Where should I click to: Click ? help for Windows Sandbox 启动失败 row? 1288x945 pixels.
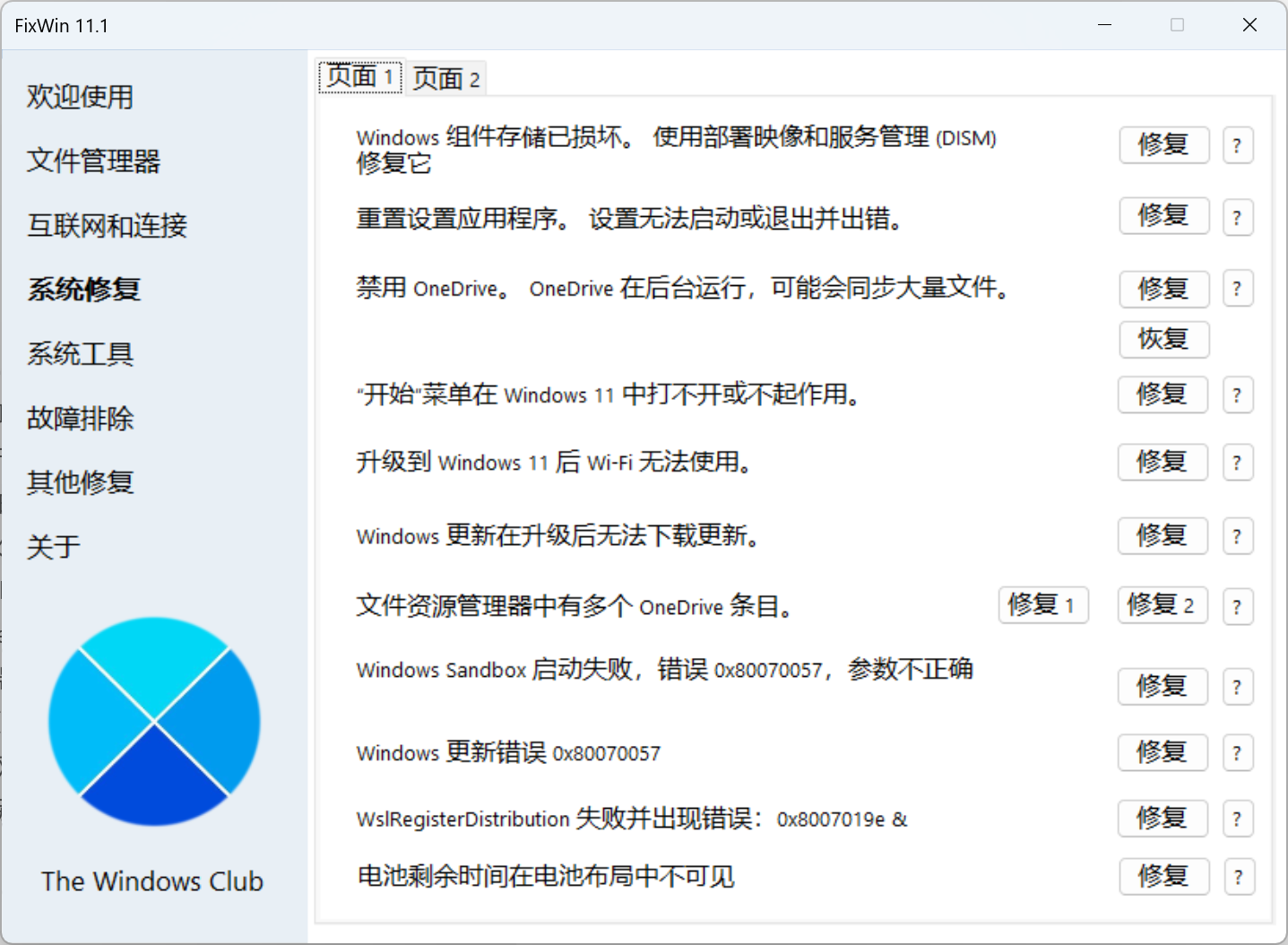[1237, 687]
